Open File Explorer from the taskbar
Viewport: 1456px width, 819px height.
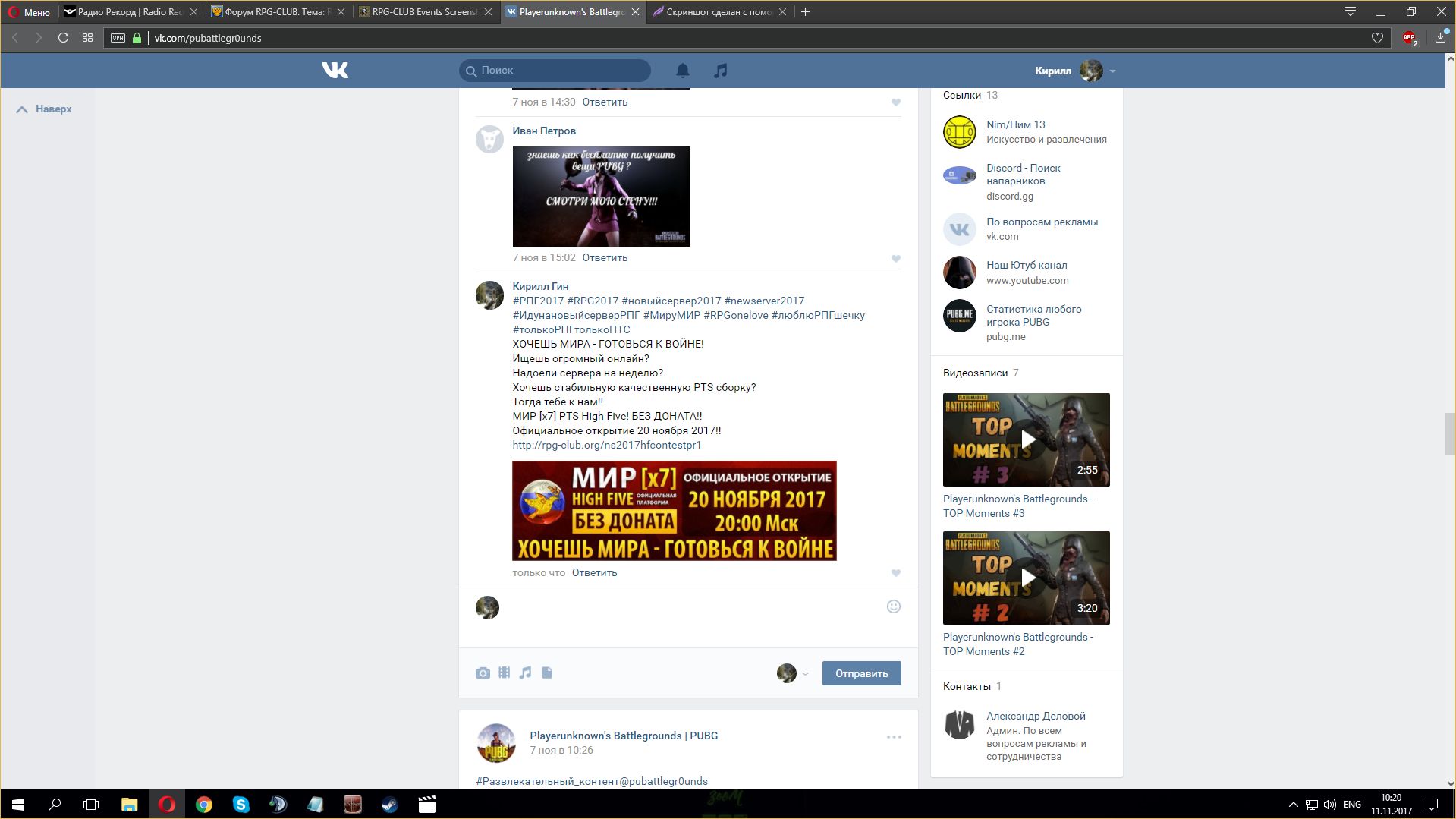click(129, 805)
